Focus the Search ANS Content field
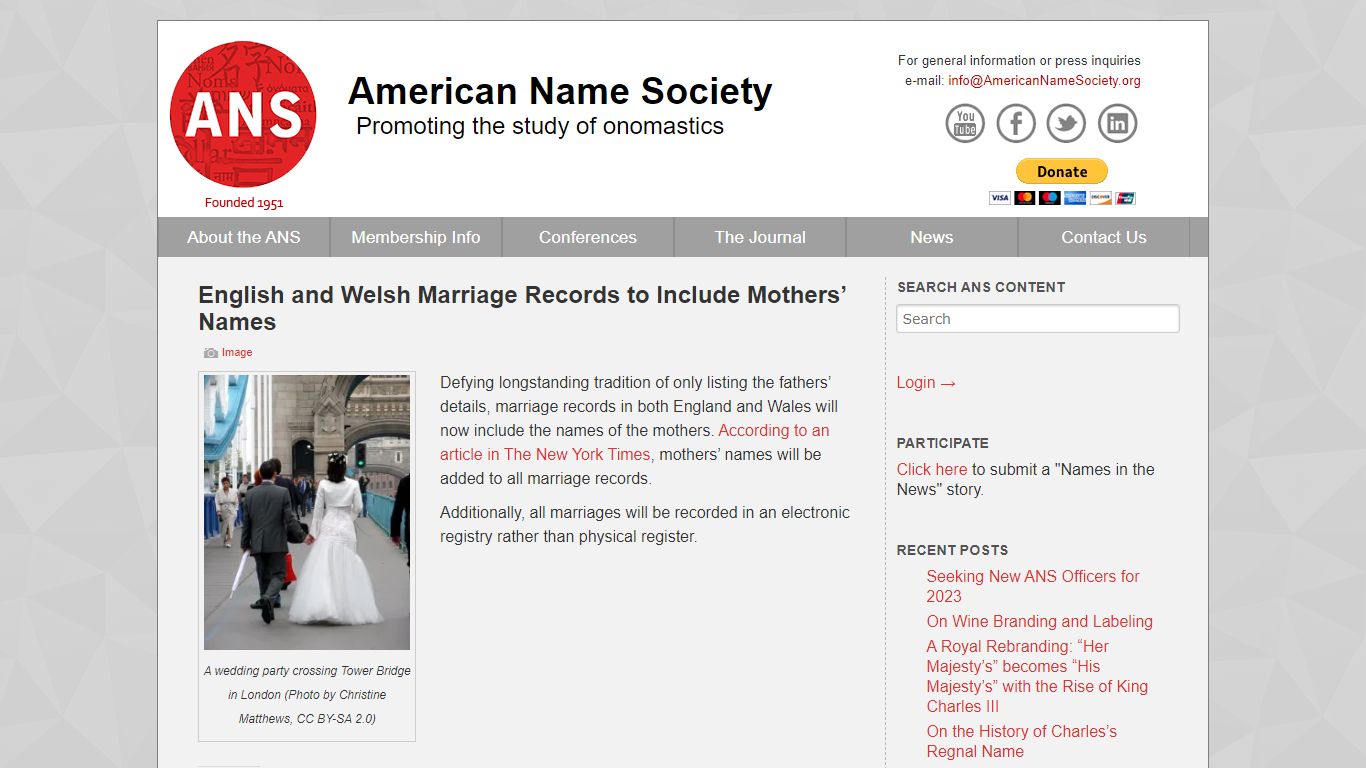Viewport: 1366px width, 768px height. (1038, 319)
